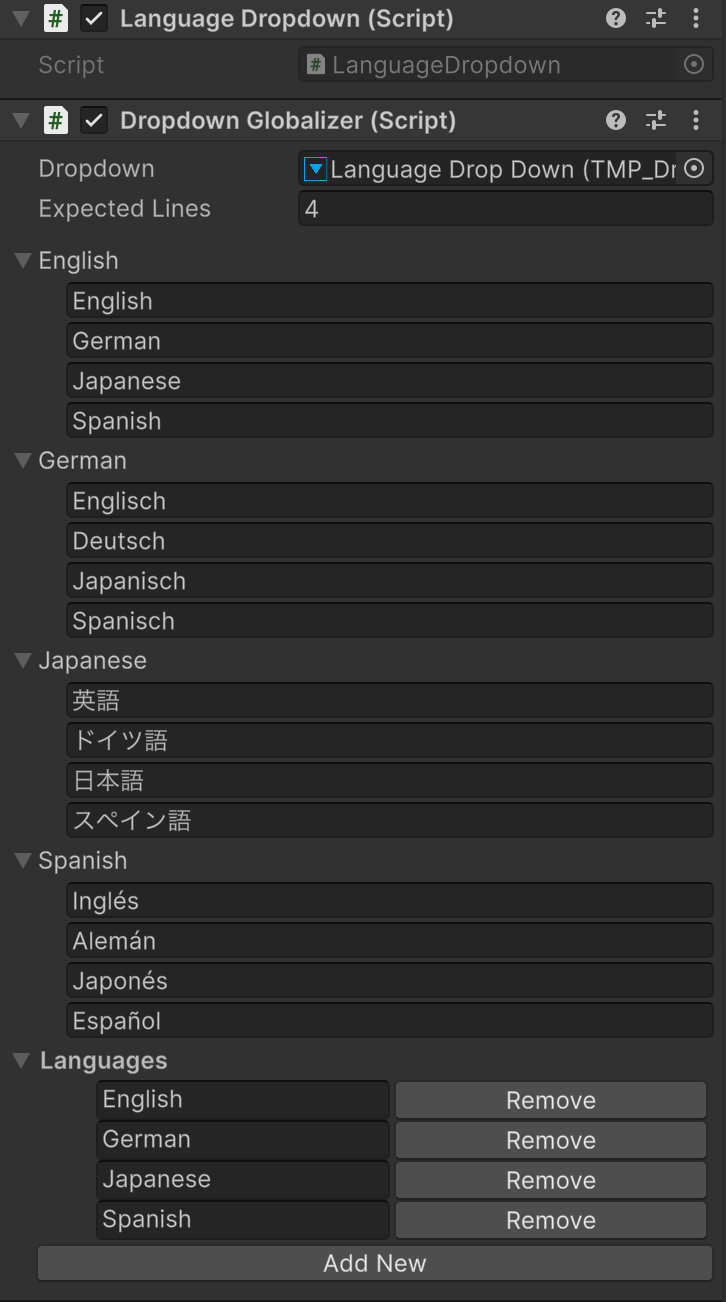Collapse the English translations foldout
Viewport: 726px width, 1302px height.
click(24, 261)
